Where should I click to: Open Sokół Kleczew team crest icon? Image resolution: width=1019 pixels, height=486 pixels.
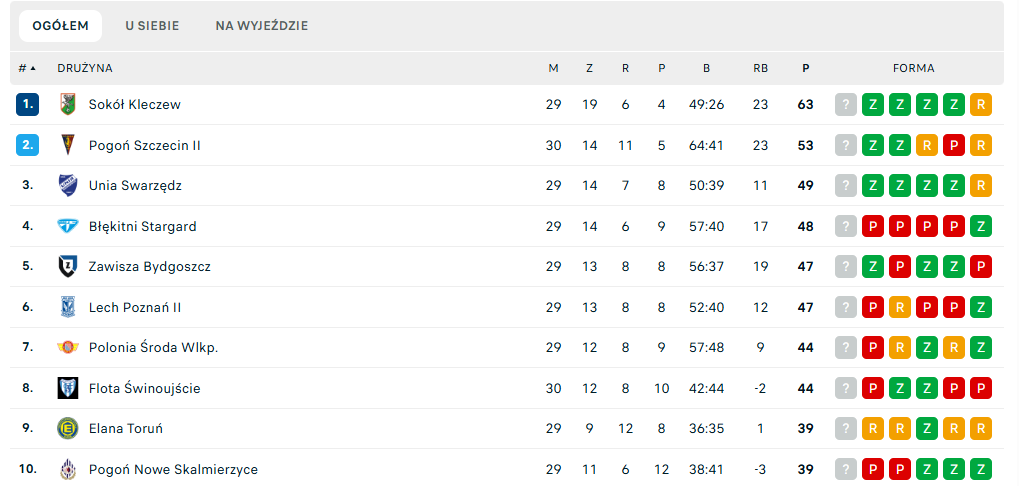(68, 105)
